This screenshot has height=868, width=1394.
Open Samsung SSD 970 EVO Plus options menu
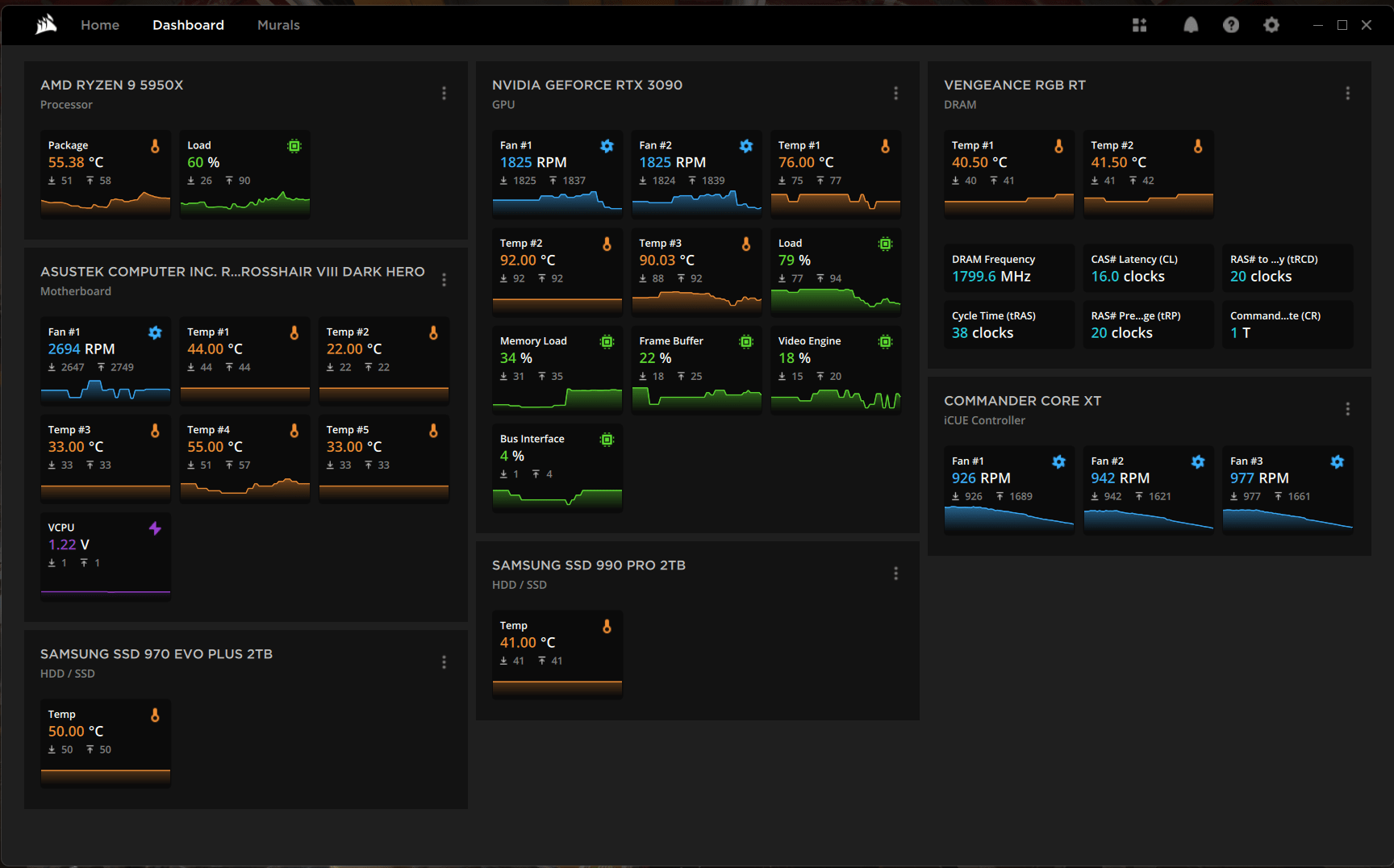pos(444,662)
